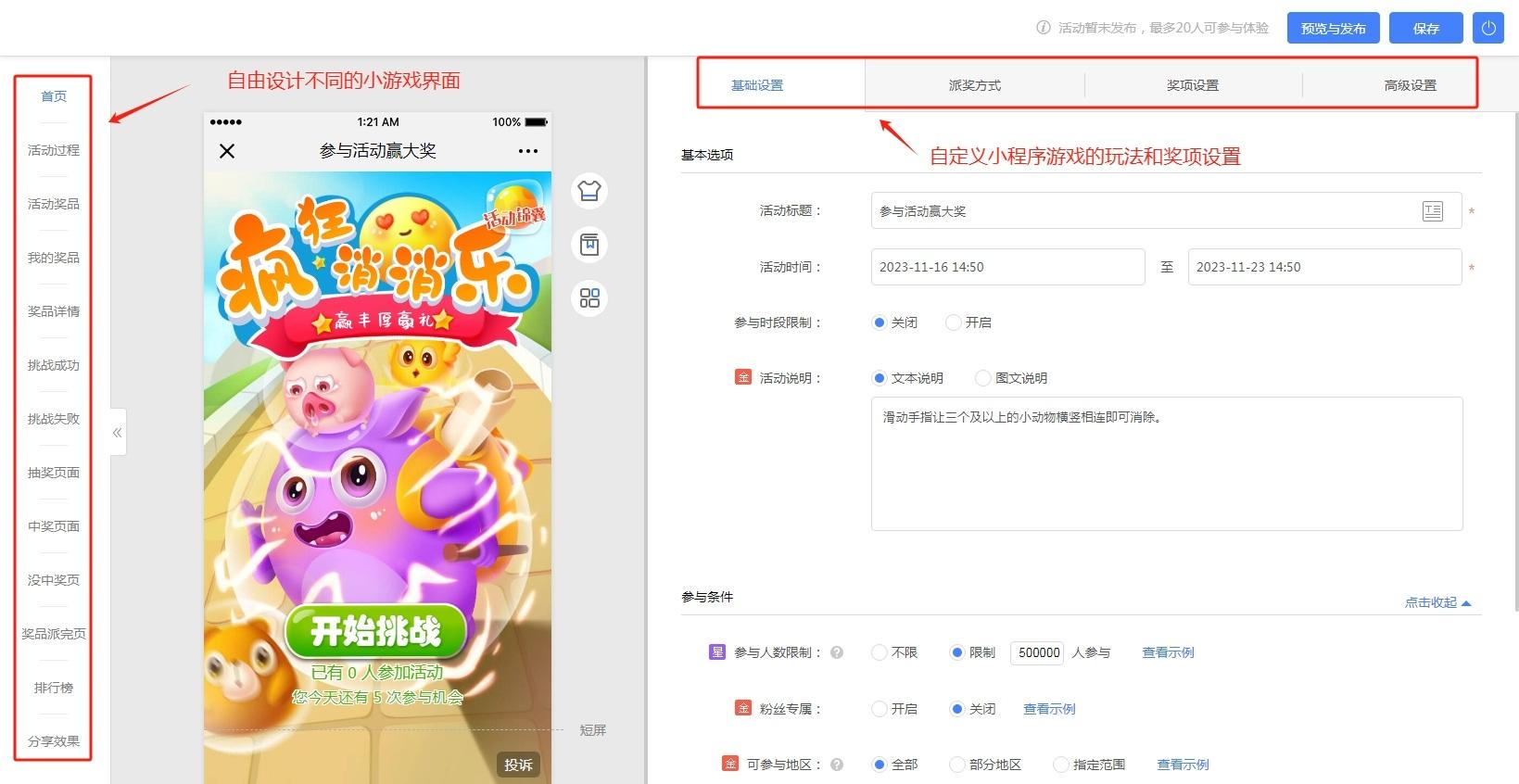
Task: Click the power icon button at top right
Action: [x=1488, y=28]
